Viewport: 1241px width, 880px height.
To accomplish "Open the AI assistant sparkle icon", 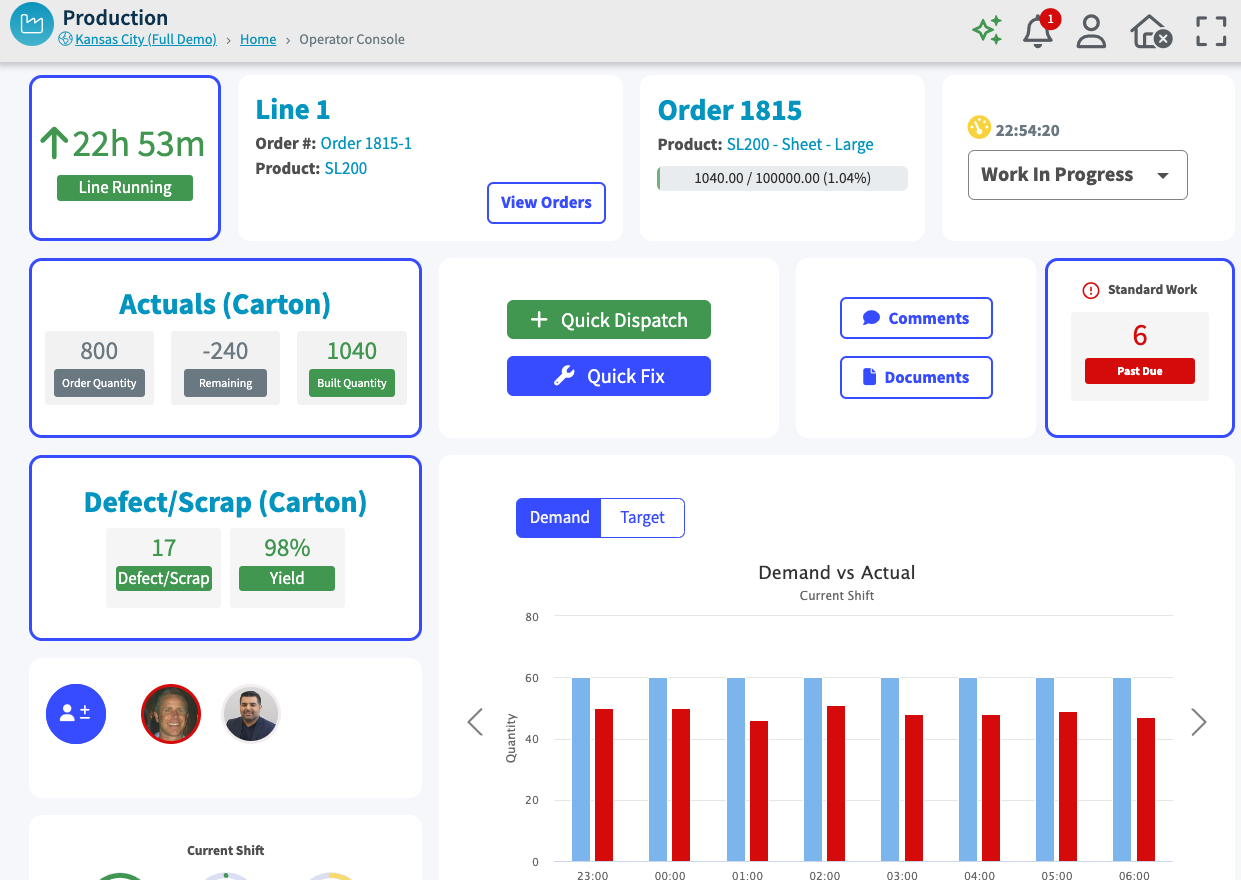I will (x=987, y=31).
